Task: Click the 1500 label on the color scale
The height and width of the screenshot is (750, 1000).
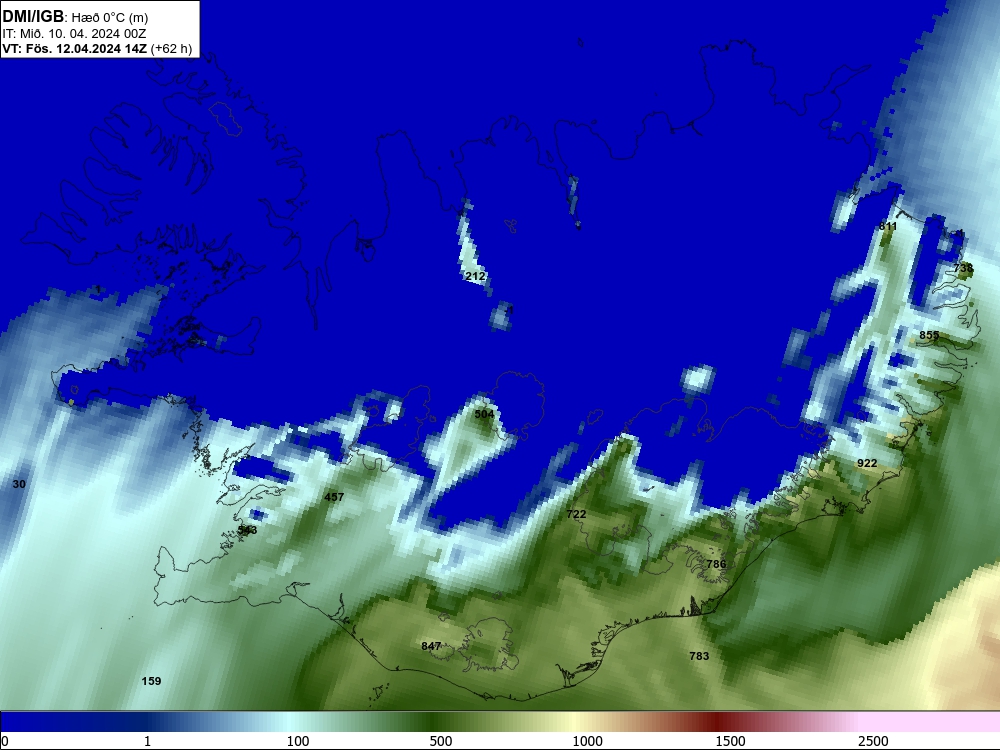Action: pyautogui.click(x=730, y=741)
